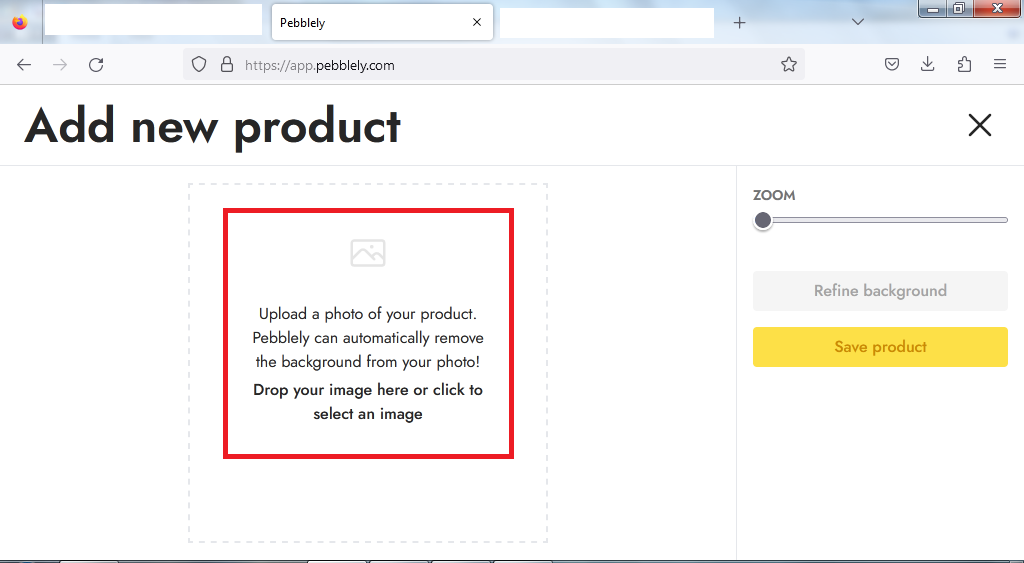The image size is (1024, 563).
Task: Open the Firefox application menu
Action: click(1000, 65)
